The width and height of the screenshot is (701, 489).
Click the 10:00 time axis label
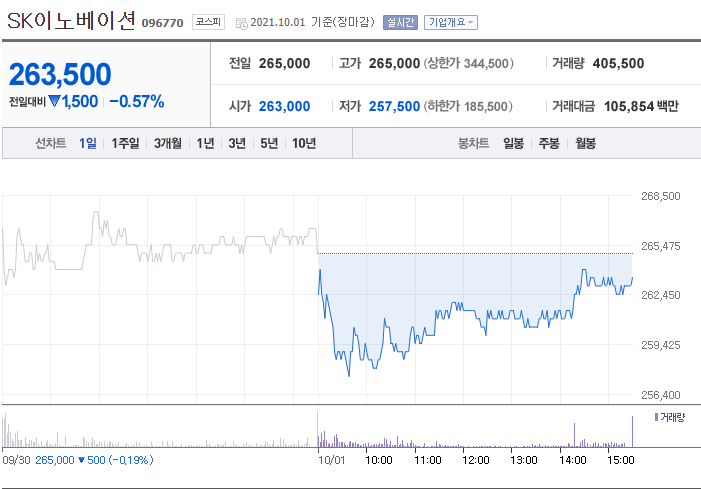coord(379,460)
